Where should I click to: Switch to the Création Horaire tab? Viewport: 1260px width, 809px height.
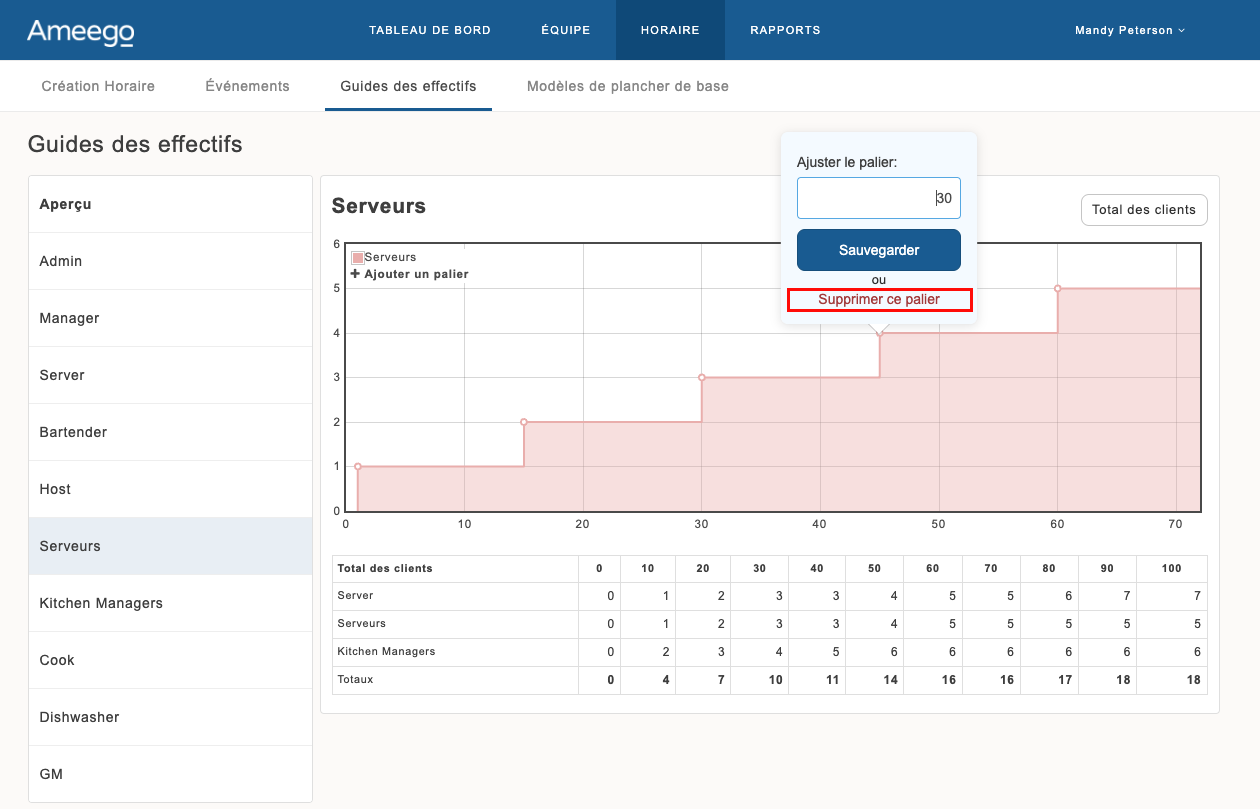pos(98,86)
